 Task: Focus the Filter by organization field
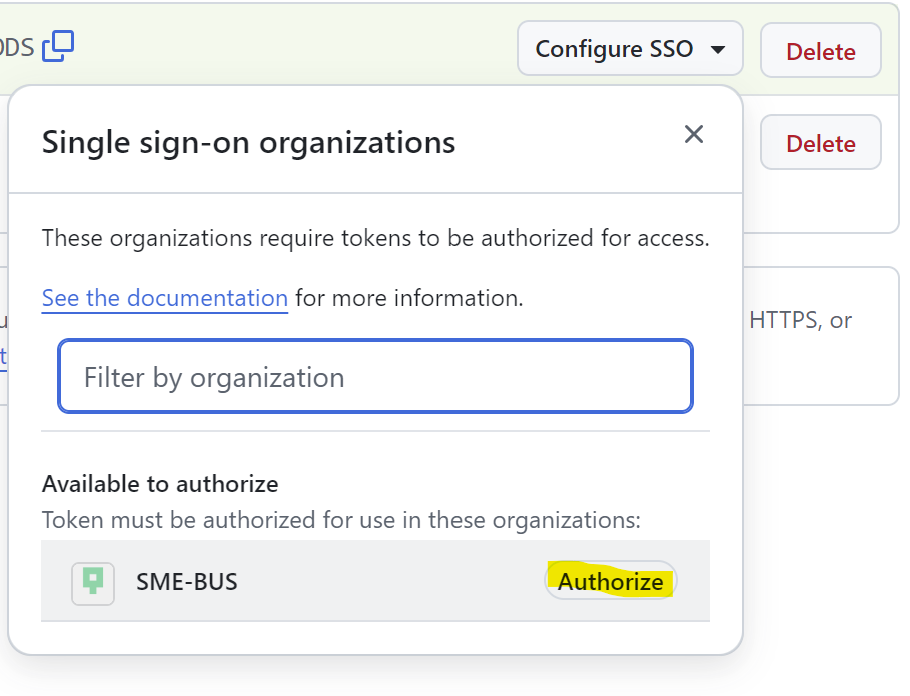375,376
